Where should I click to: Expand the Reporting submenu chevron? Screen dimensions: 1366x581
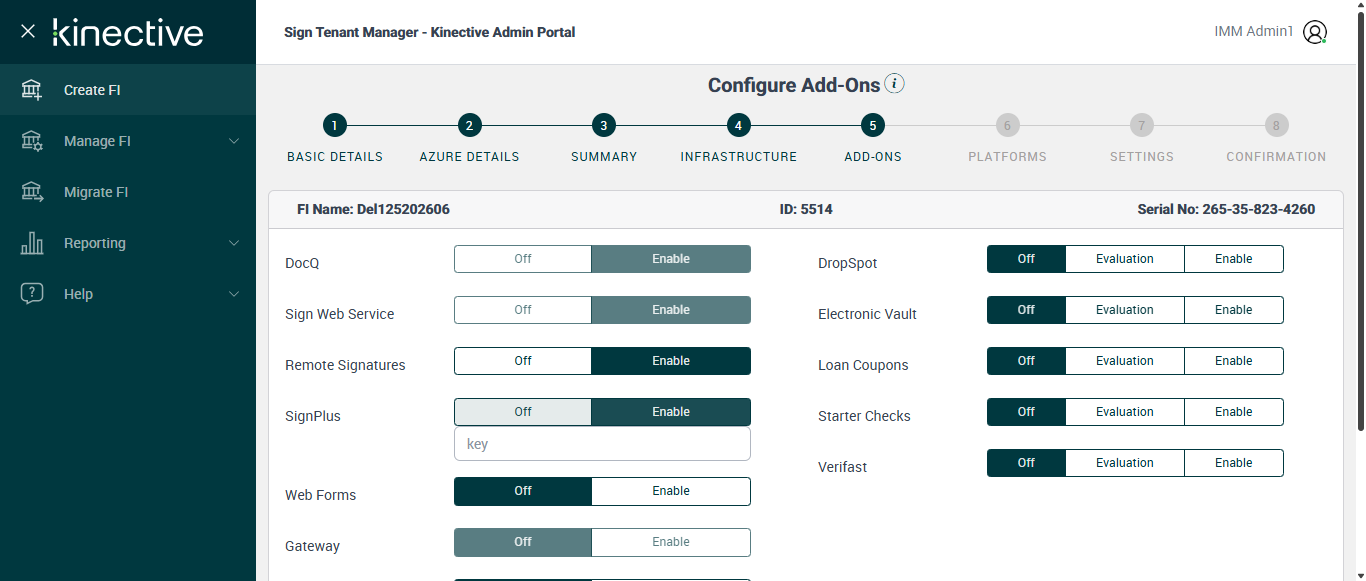pos(234,243)
